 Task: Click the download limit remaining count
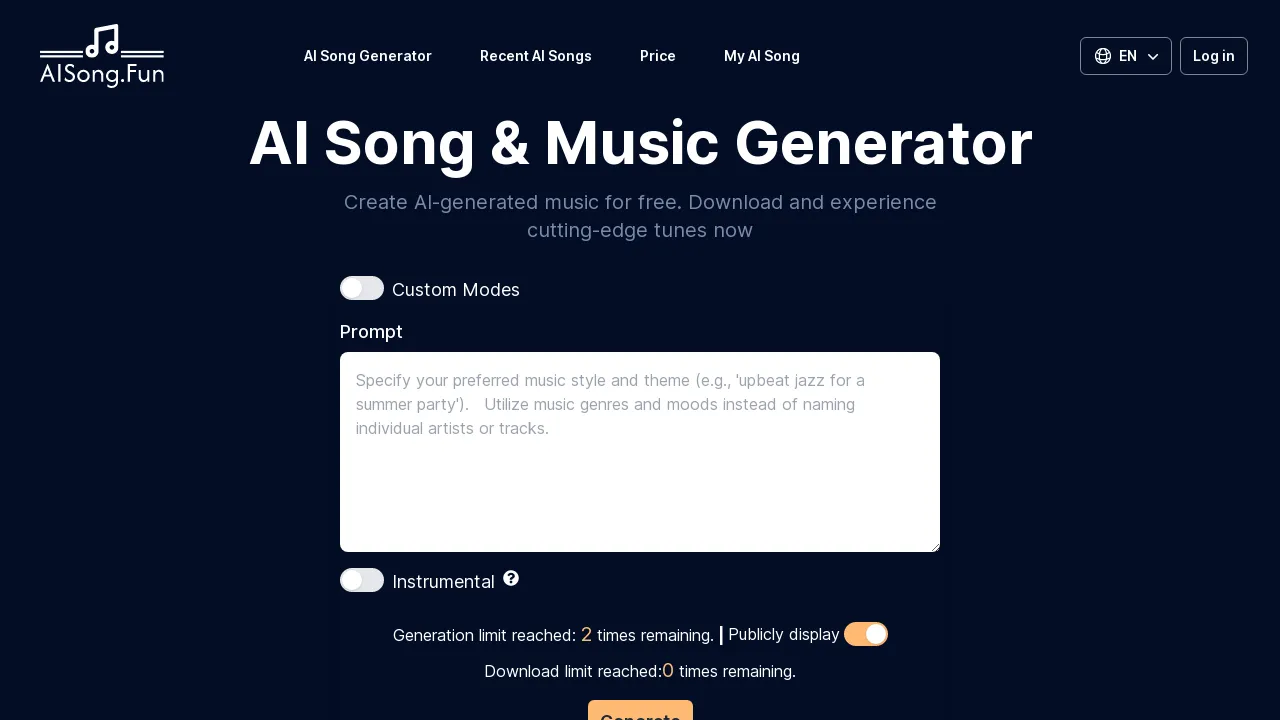point(668,671)
